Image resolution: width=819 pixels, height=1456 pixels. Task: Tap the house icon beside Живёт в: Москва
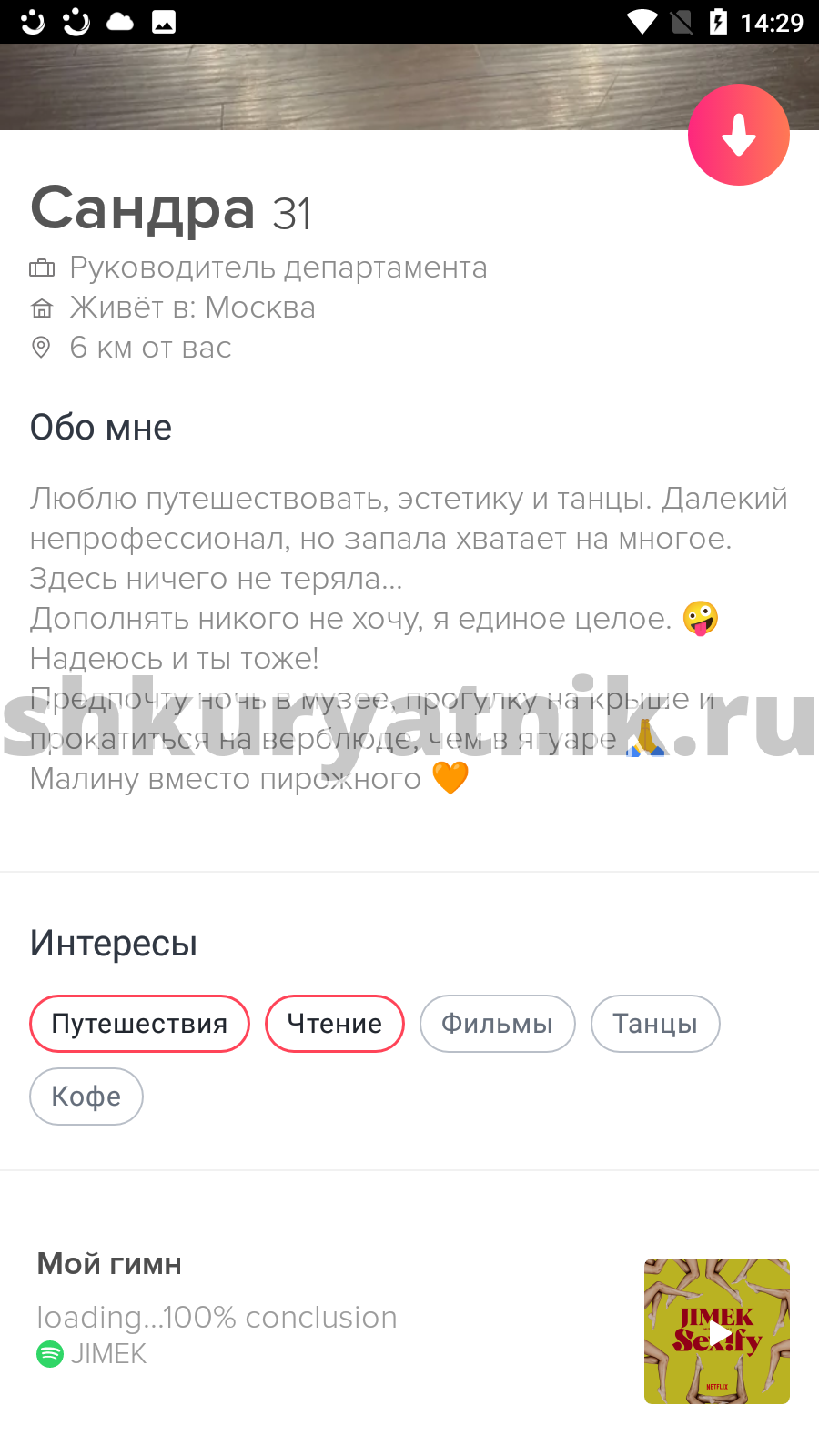tap(42, 308)
